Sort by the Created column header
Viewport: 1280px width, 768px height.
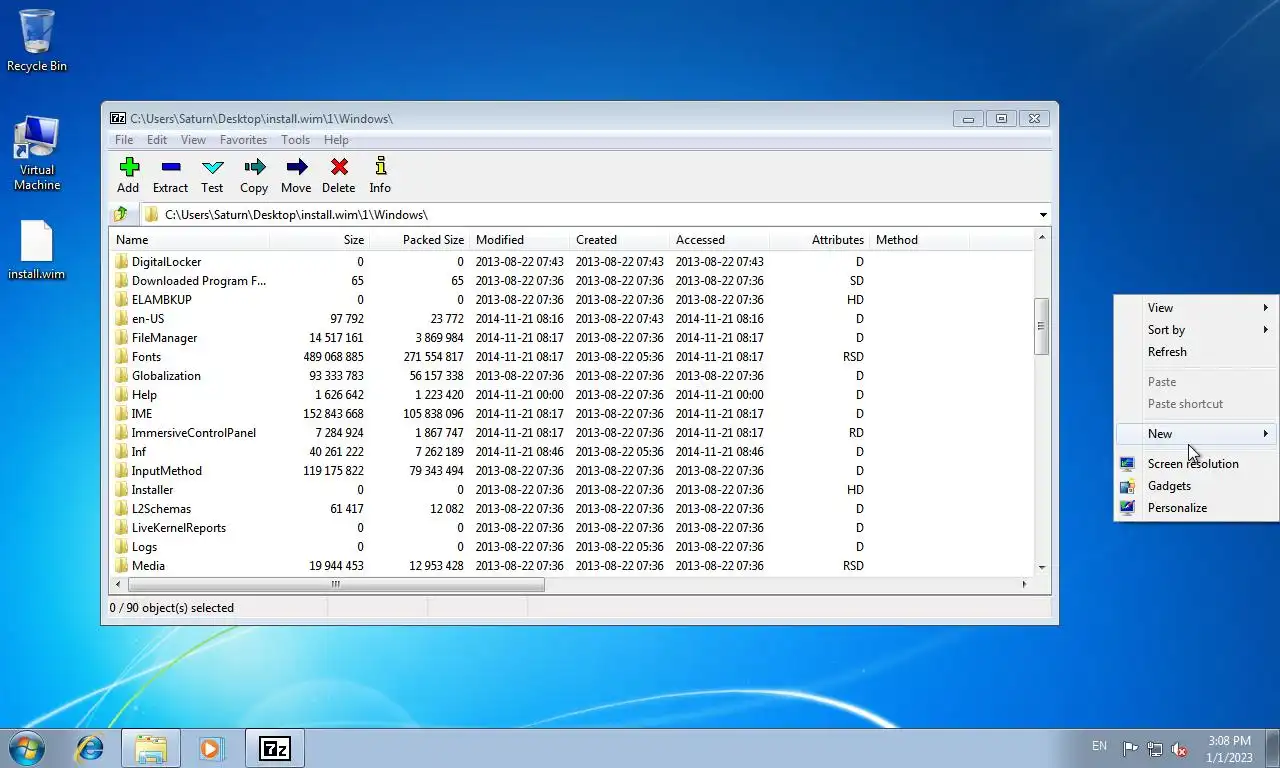(619, 240)
